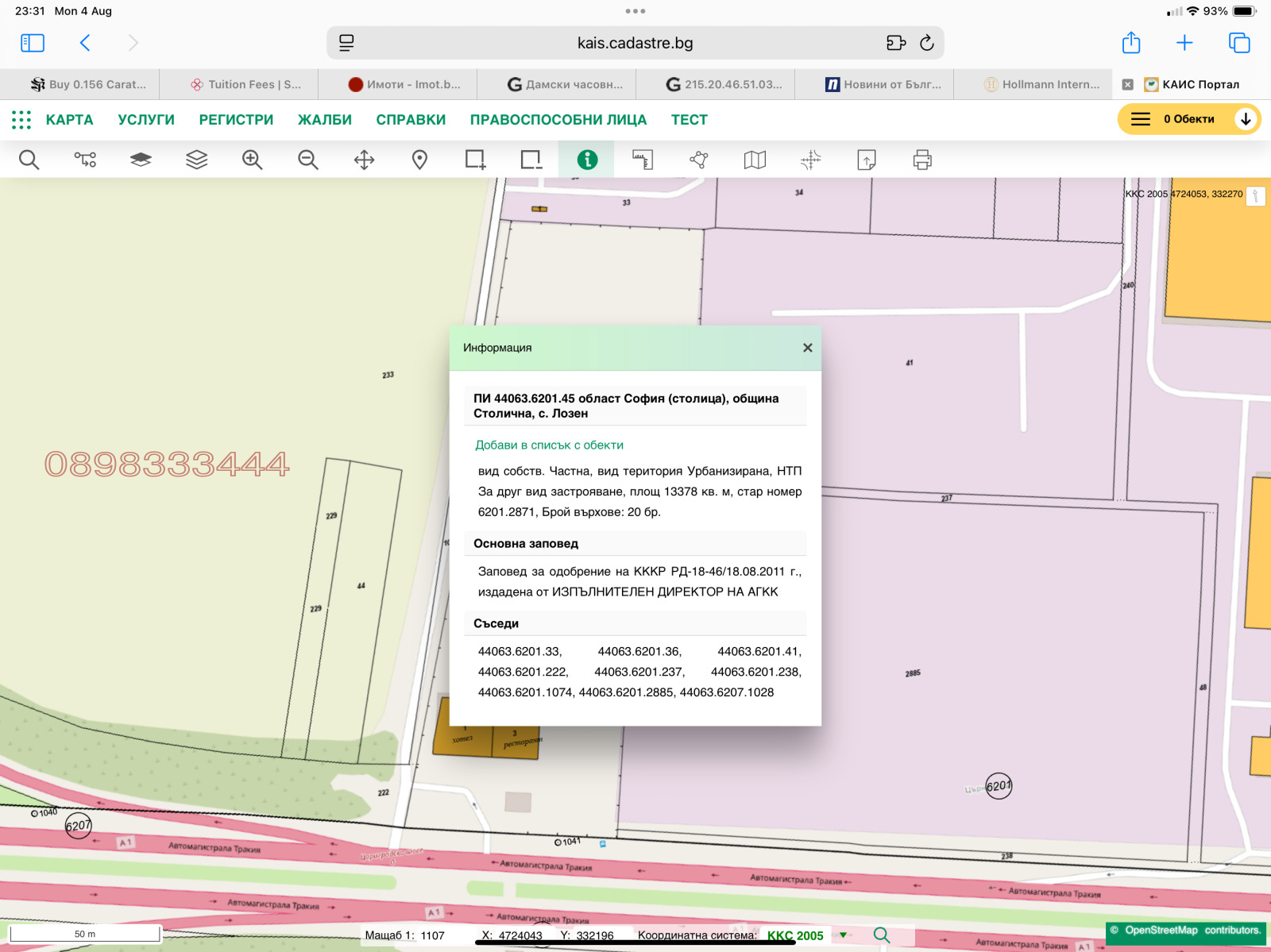Open the apps grid menu
This screenshot has height=952, width=1271.
click(x=21, y=120)
